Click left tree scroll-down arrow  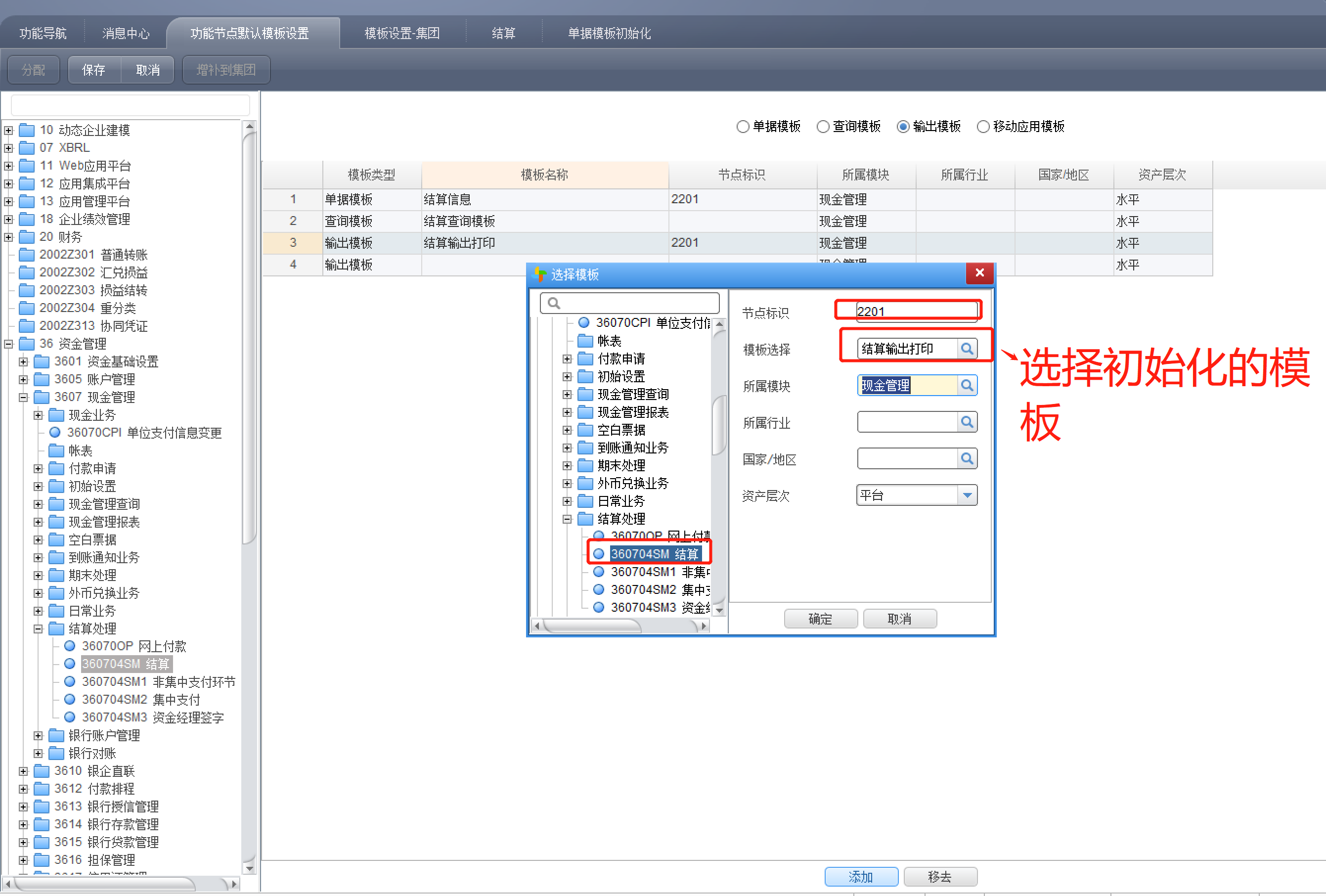point(249,869)
